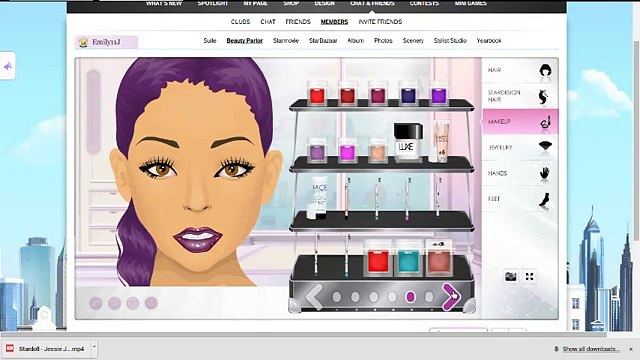Open the Feet category
Image resolution: width=640 pixels, height=360 pixels.
click(x=520, y=199)
